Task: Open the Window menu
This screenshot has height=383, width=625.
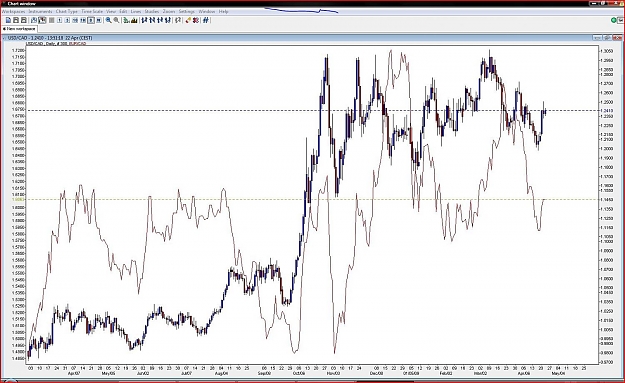Action: [207, 12]
